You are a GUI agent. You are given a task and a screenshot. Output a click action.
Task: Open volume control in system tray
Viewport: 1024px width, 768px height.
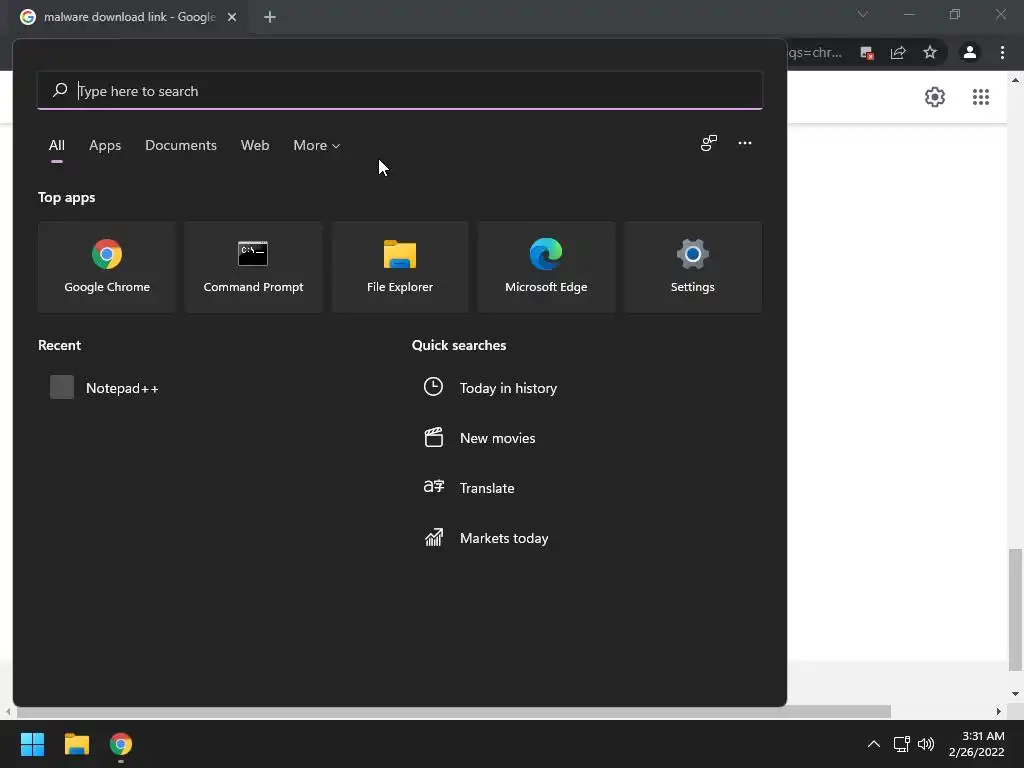point(926,744)
